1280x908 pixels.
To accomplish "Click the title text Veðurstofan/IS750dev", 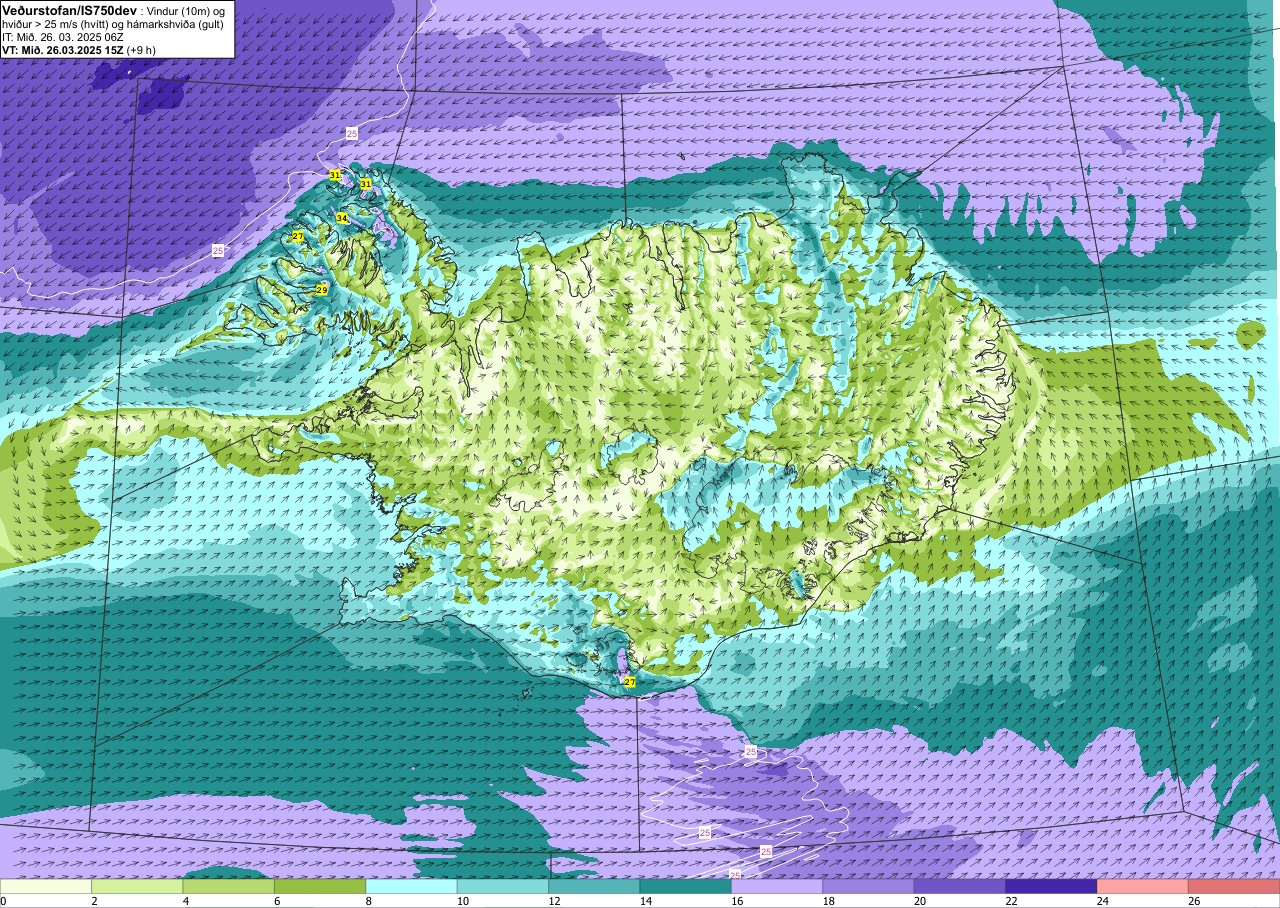I will [70, 9].
